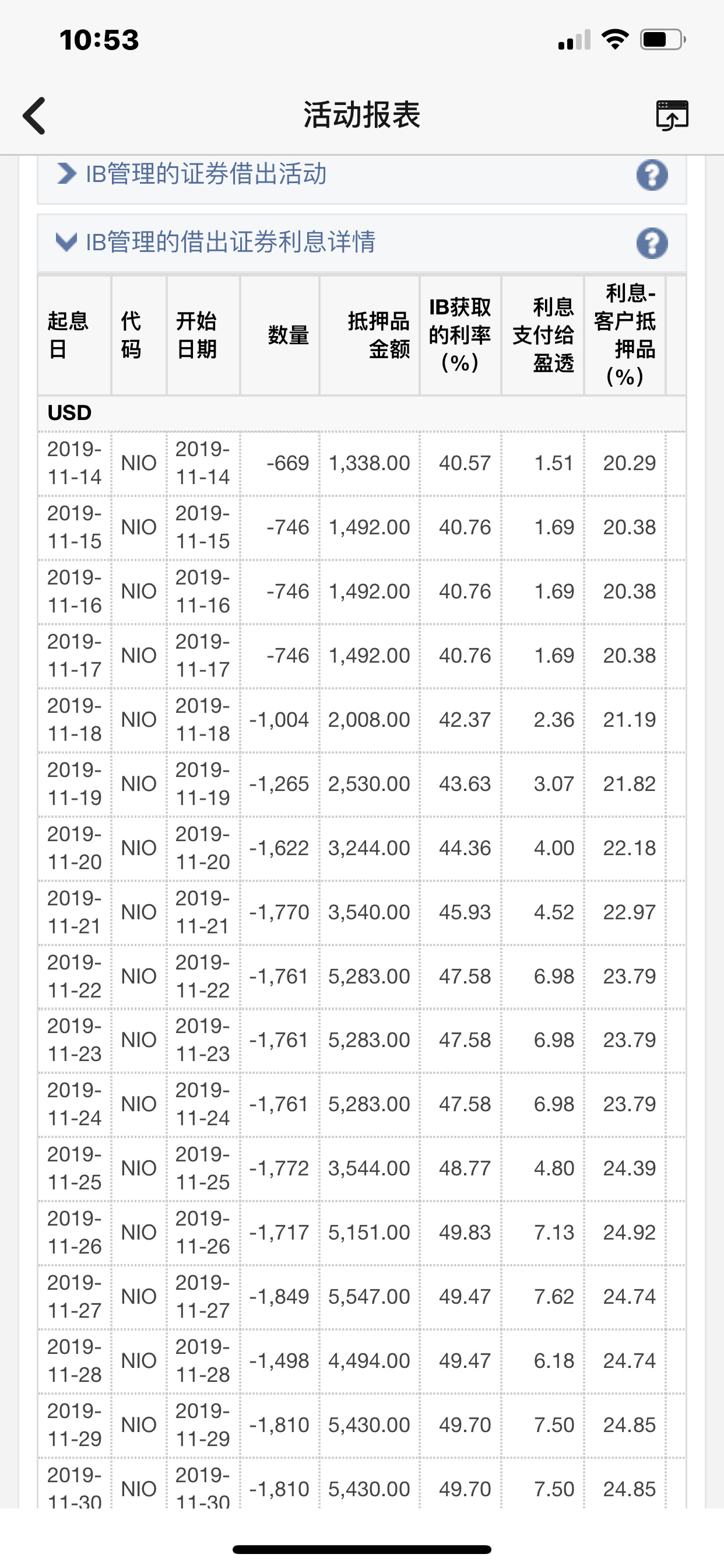This screenshot has width=724, height=1568.
Task: Tap the 利息支付给盈透 column header
Action: click(x=543, y=335)
